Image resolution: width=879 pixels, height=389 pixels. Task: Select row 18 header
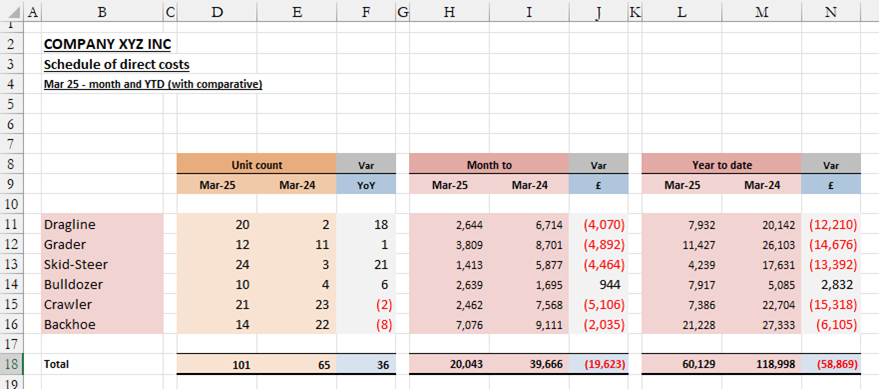[x=12, y=364]
